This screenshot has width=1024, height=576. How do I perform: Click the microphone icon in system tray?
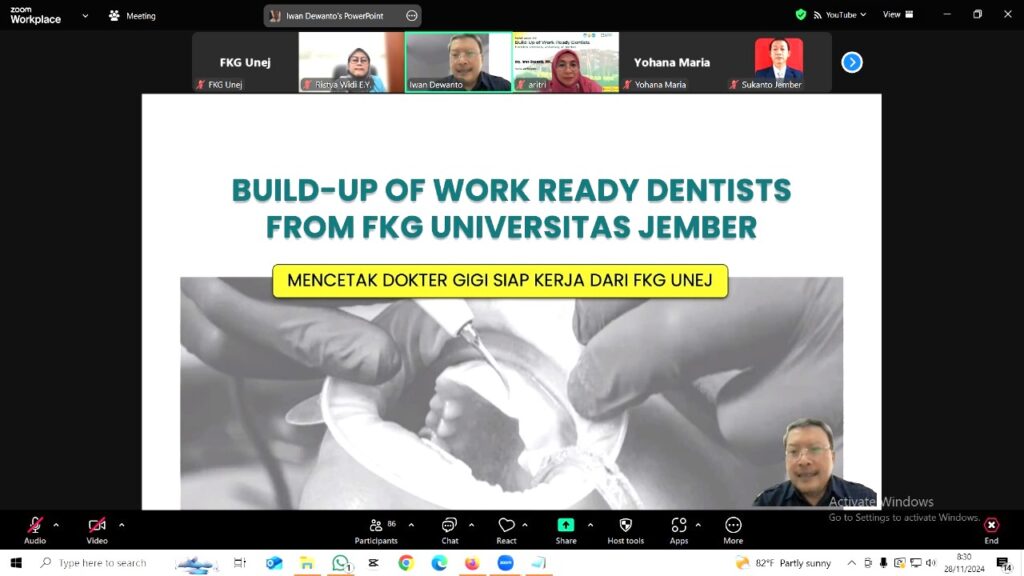pyautogui.click(x=883, y=563)
